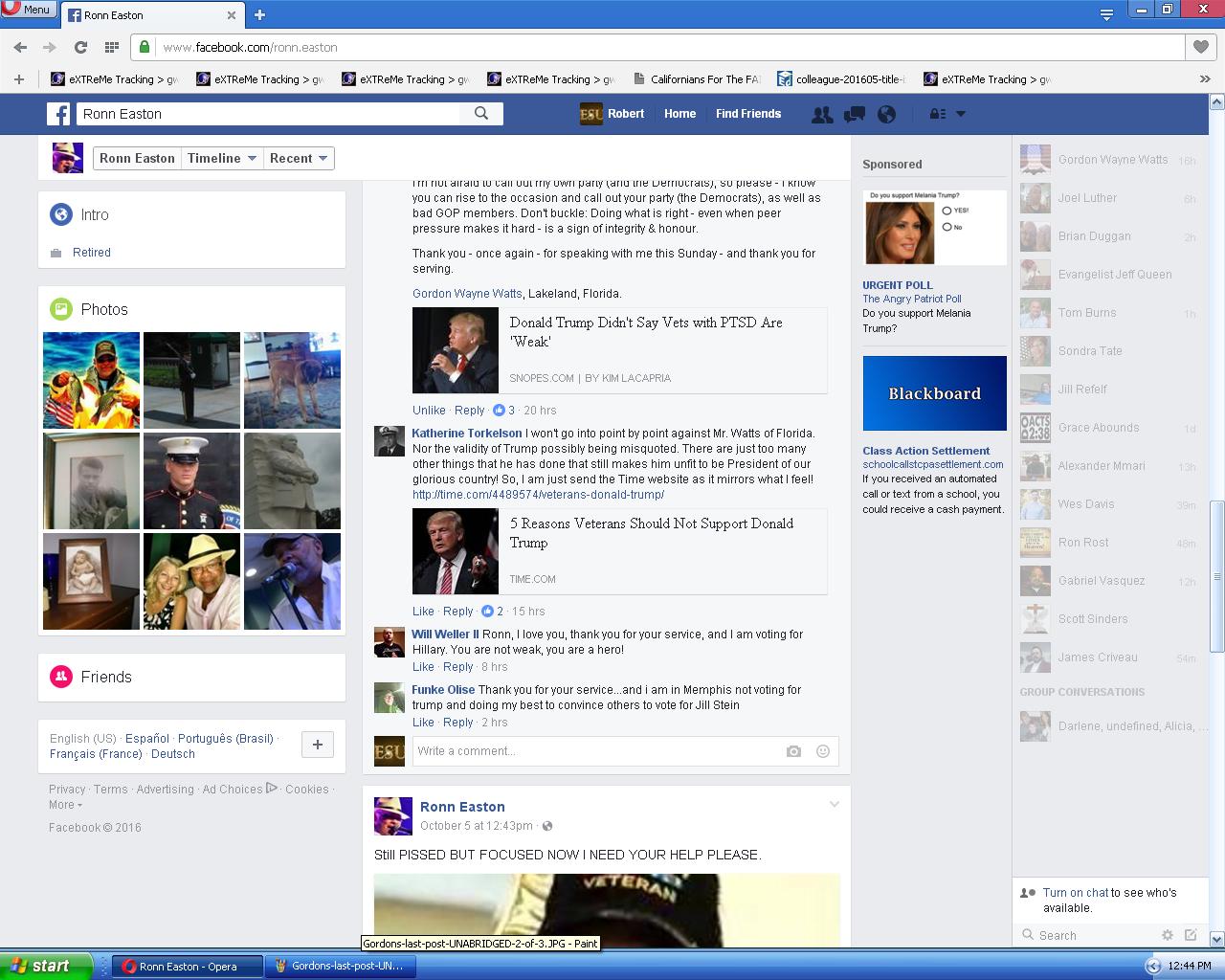The height and width of the screenshot is (980, 1225).
Task: Expand the Timeline dropdown
Action: [222, 158]
